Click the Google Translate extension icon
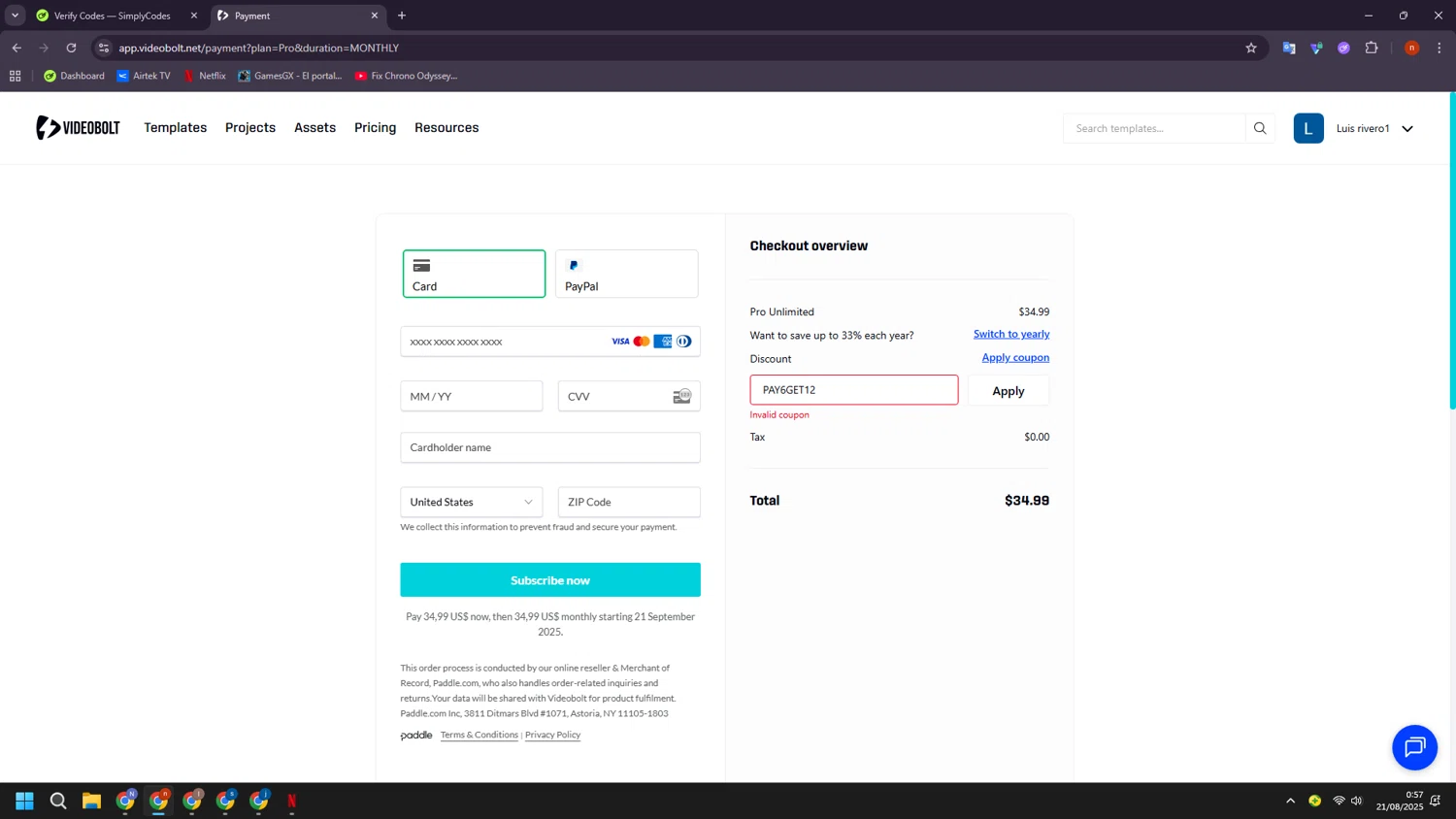This screenshot has height=819, width=1456. (x=1289, y=48)
